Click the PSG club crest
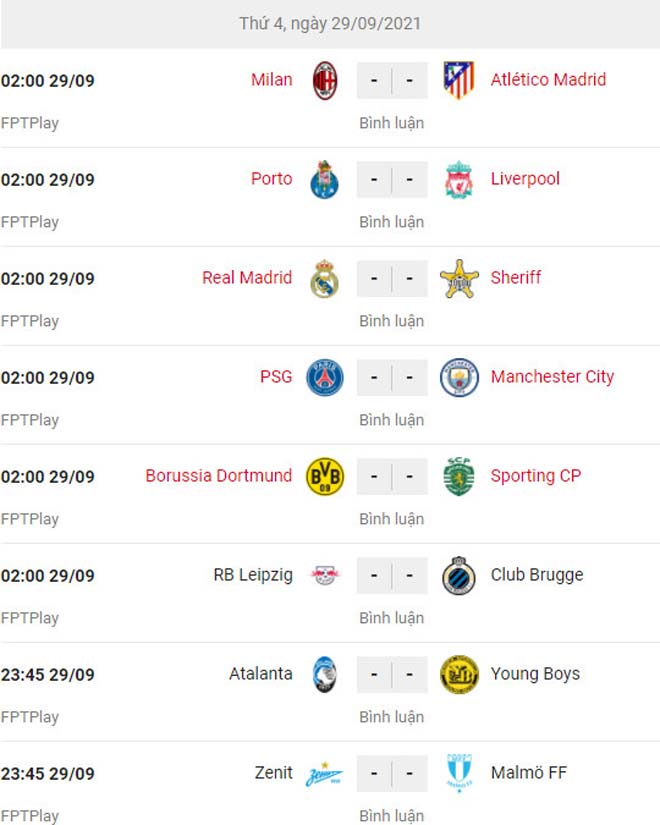 click(x=325, y=377)
